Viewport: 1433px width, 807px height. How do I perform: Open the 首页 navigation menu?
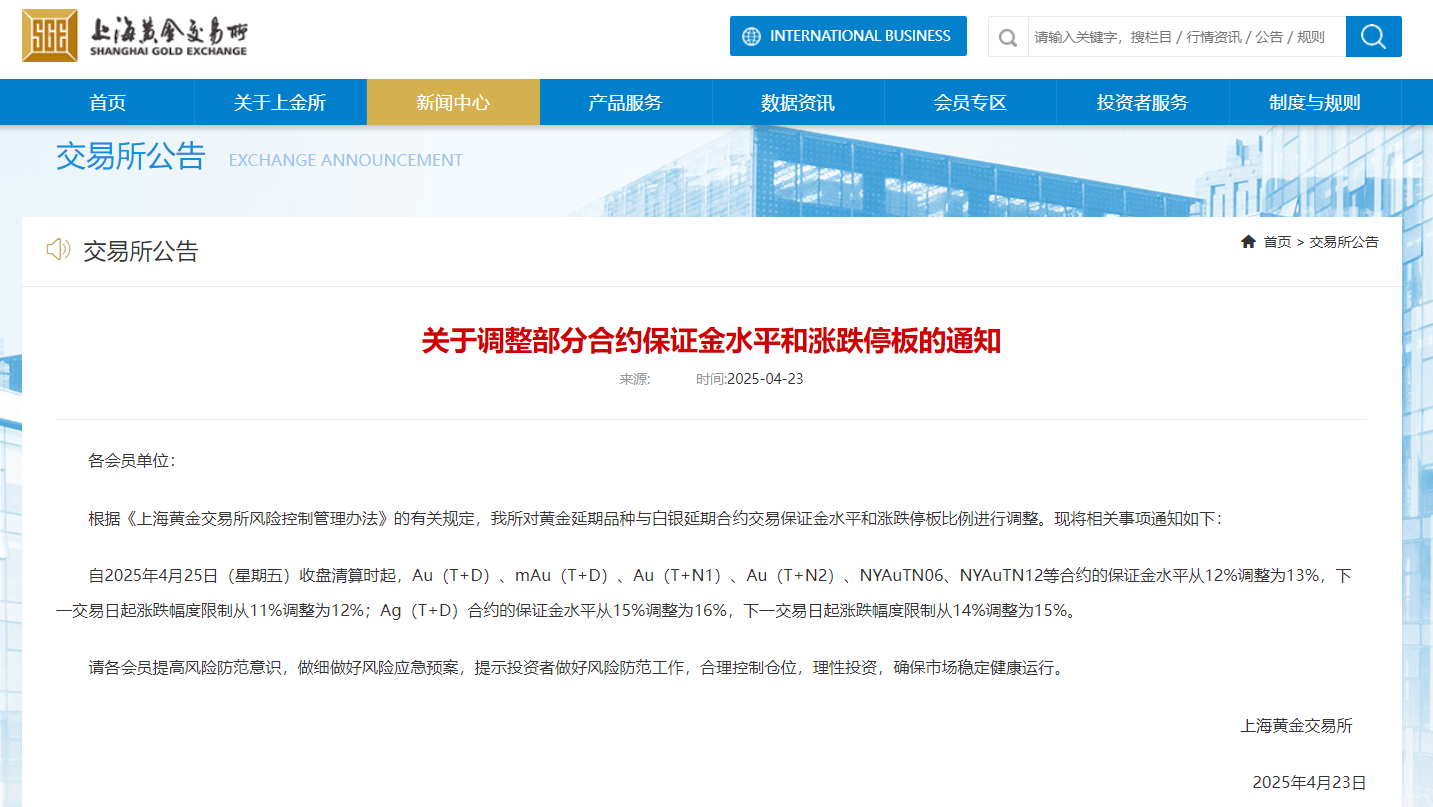click(108, 102)
